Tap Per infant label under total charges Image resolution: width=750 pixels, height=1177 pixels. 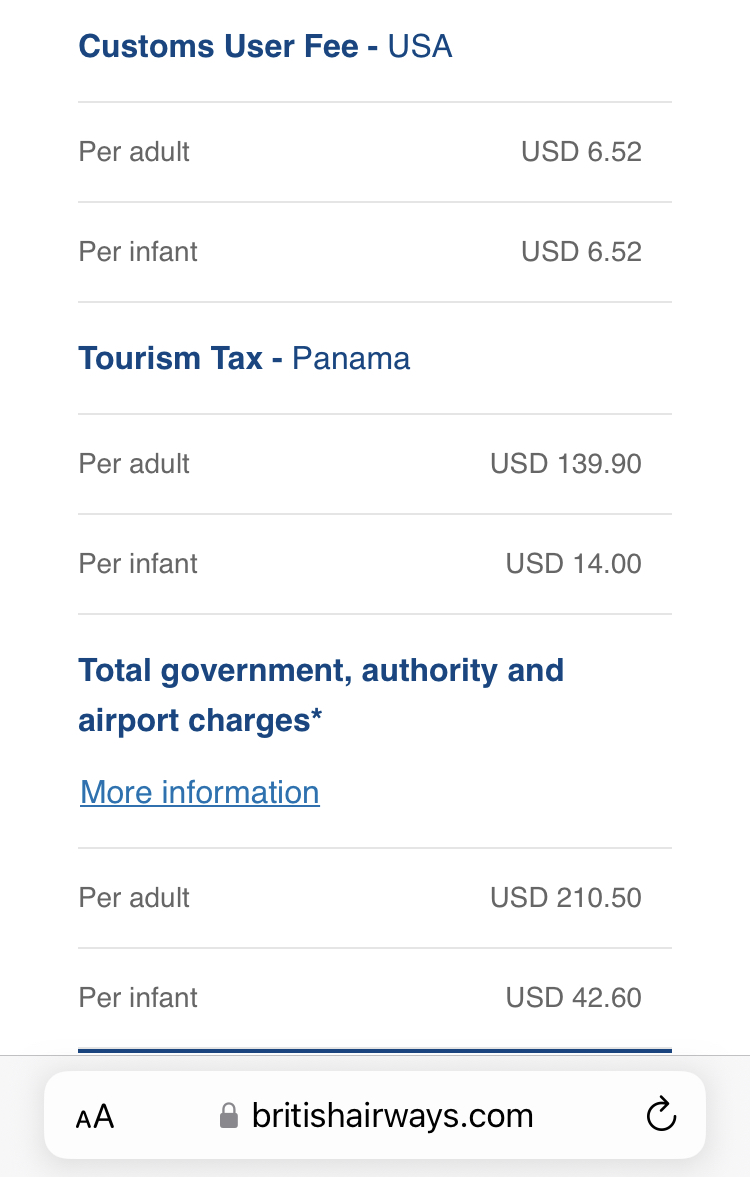tap(138, 998)
